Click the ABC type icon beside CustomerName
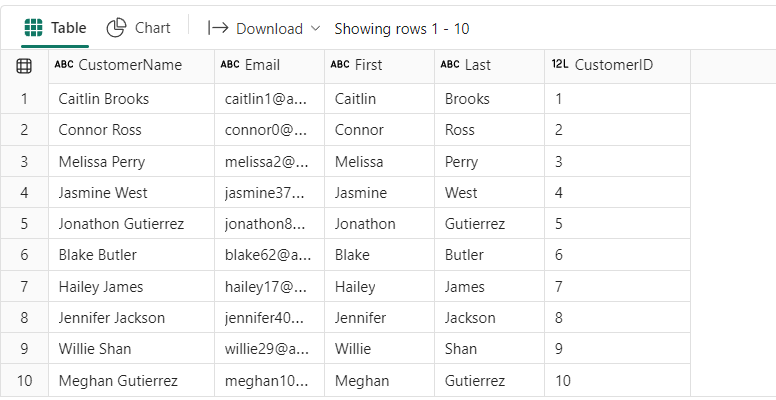The image size is (776, 400). click(x=64, y=64)
